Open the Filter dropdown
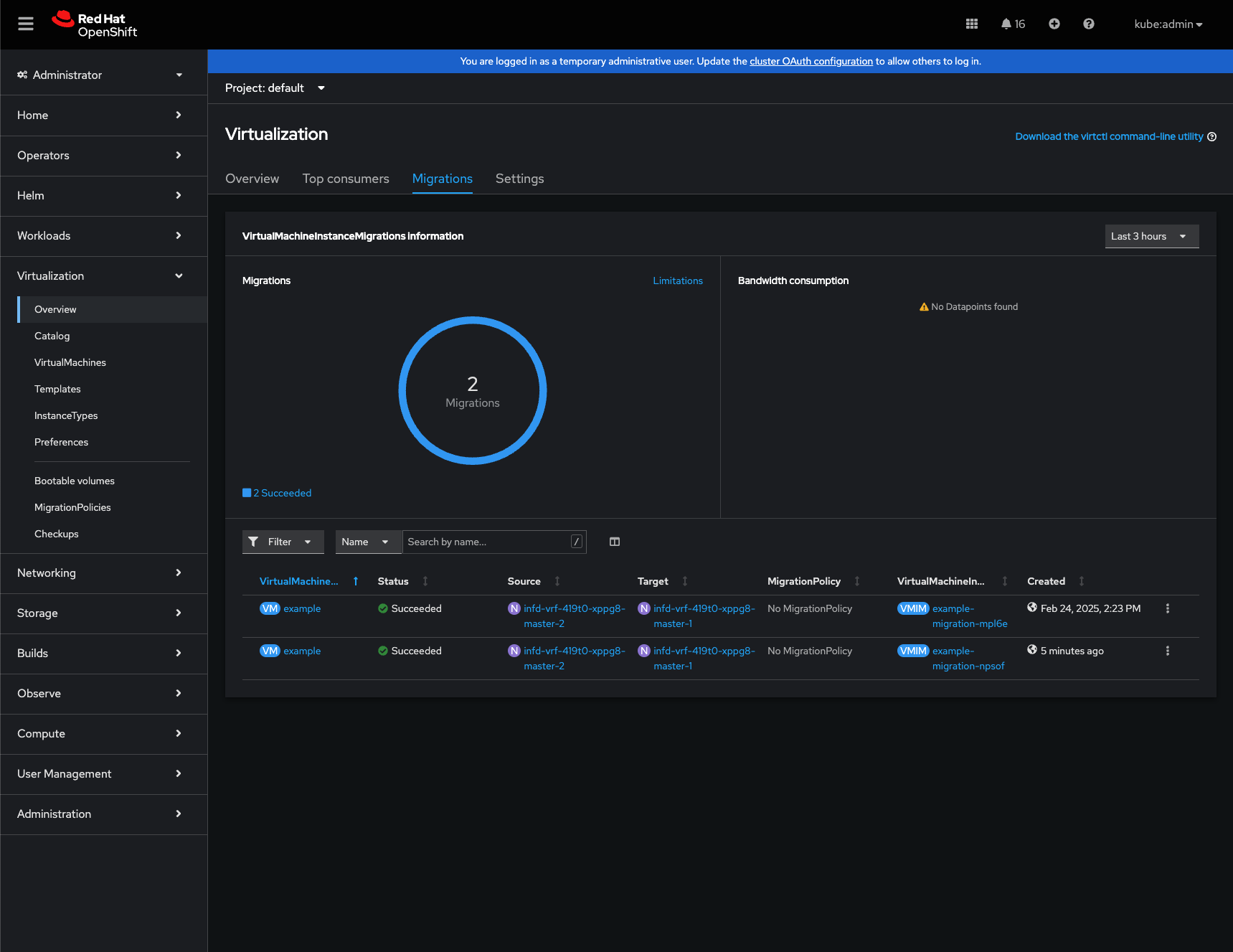Image resolution: width=1233 pixels, height=952 pixels. (x=283, y=542)
